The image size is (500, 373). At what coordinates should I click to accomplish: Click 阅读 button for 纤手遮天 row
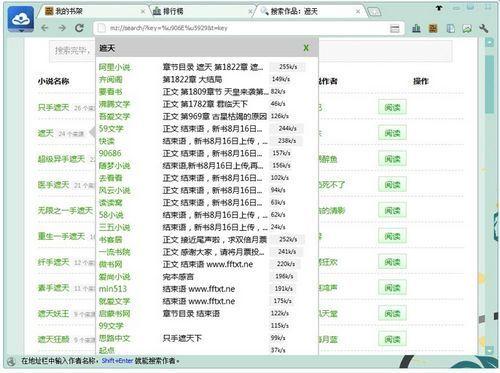tap(392, 262)
